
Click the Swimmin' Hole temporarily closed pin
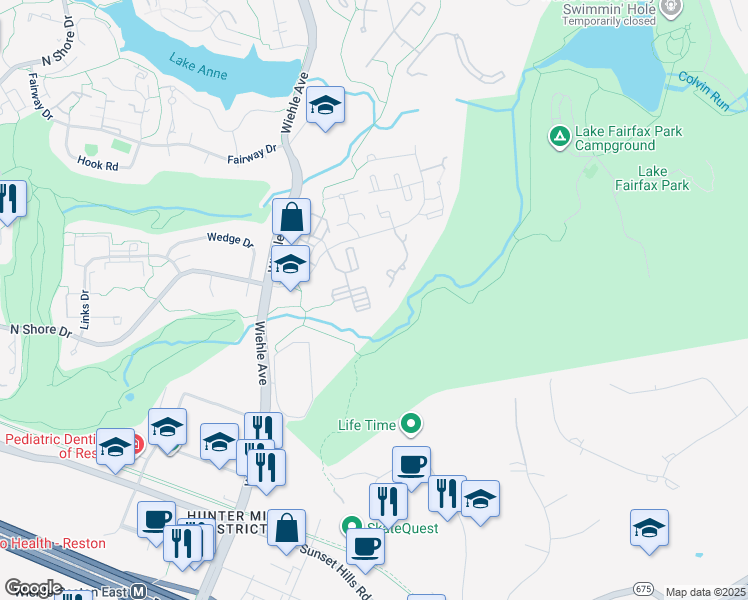(x=671, y=8)
